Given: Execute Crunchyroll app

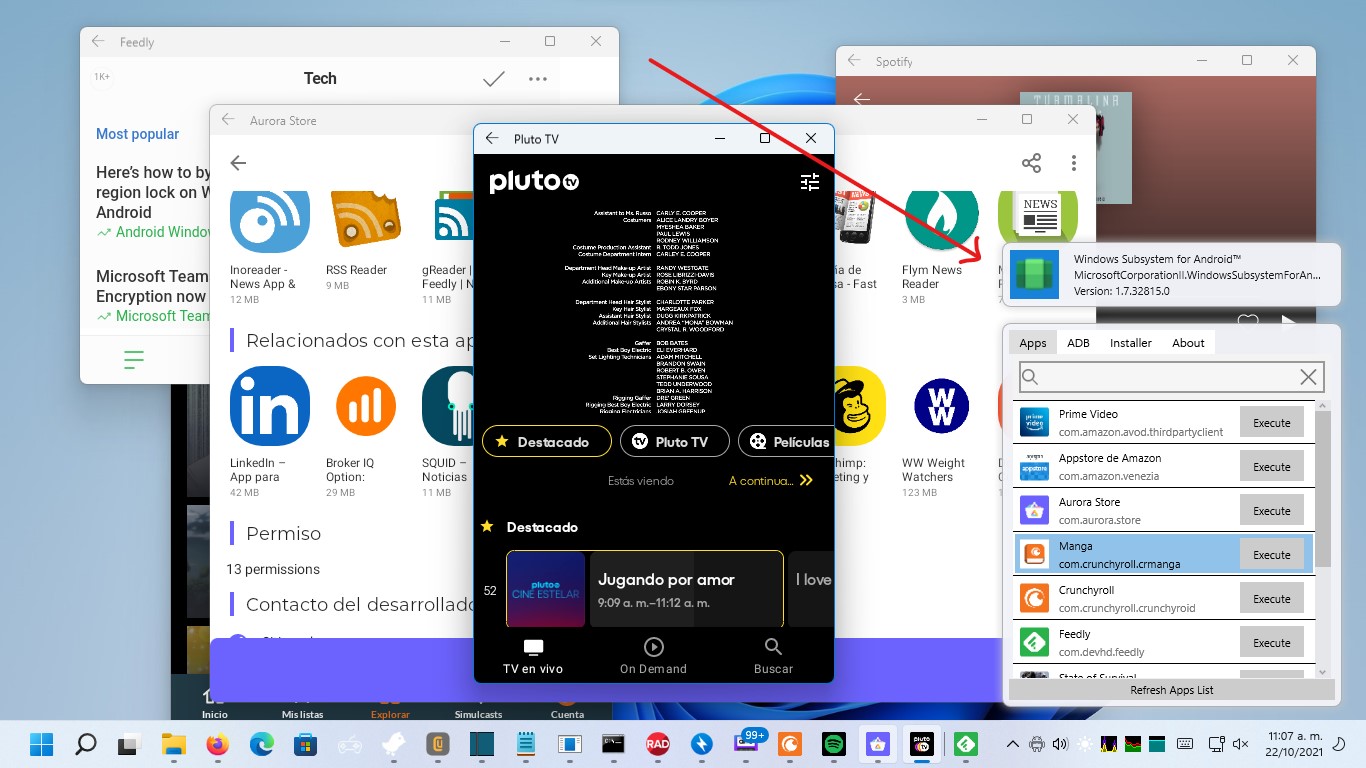Looking at the screenshot, I should [x=1272, y=599].
